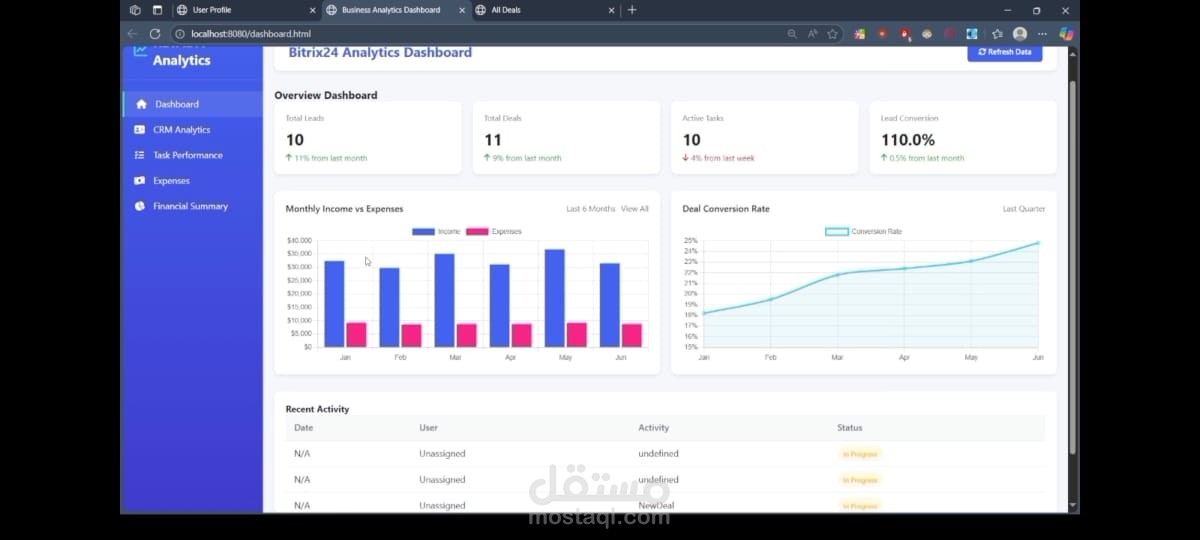Open CRM Analytics in sidebar
1200x540 pixels.
pos(192,130)
